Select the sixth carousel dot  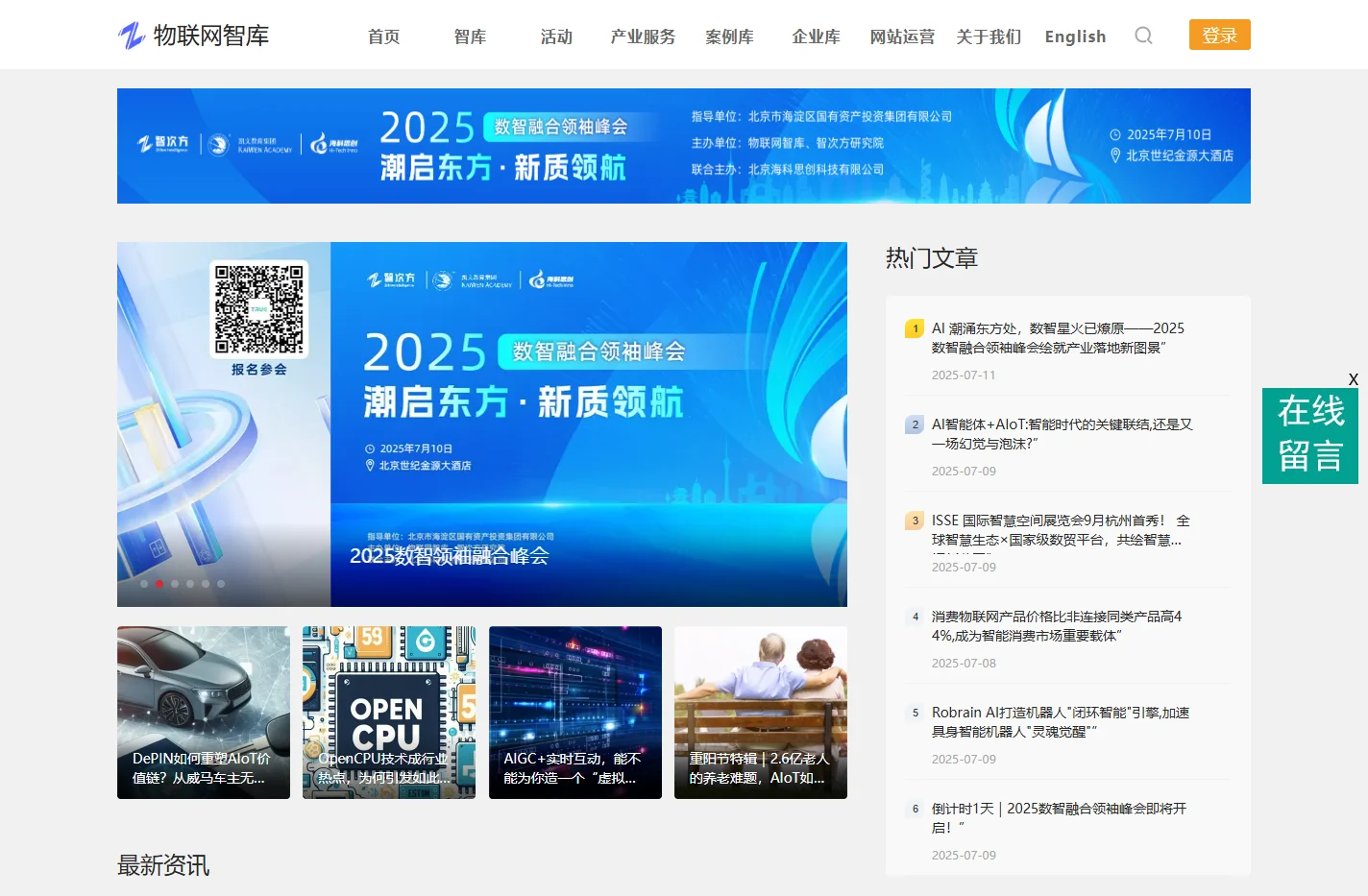(x=221, y=584)
